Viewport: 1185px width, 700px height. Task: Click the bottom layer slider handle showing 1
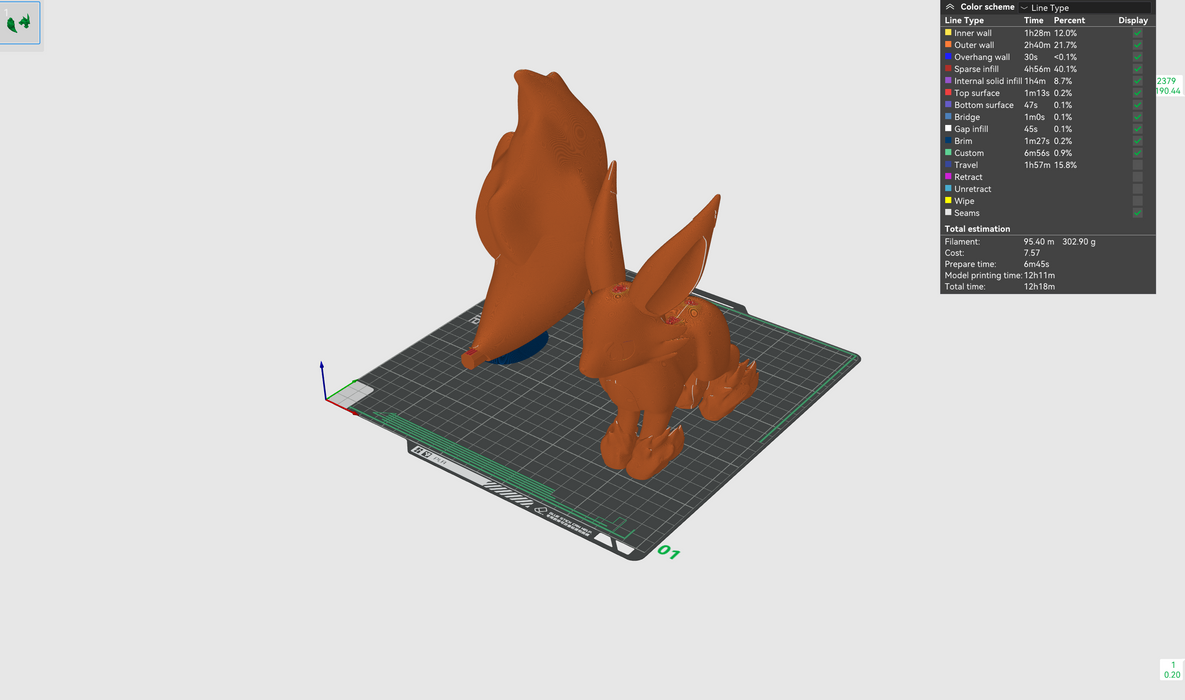1172,669
